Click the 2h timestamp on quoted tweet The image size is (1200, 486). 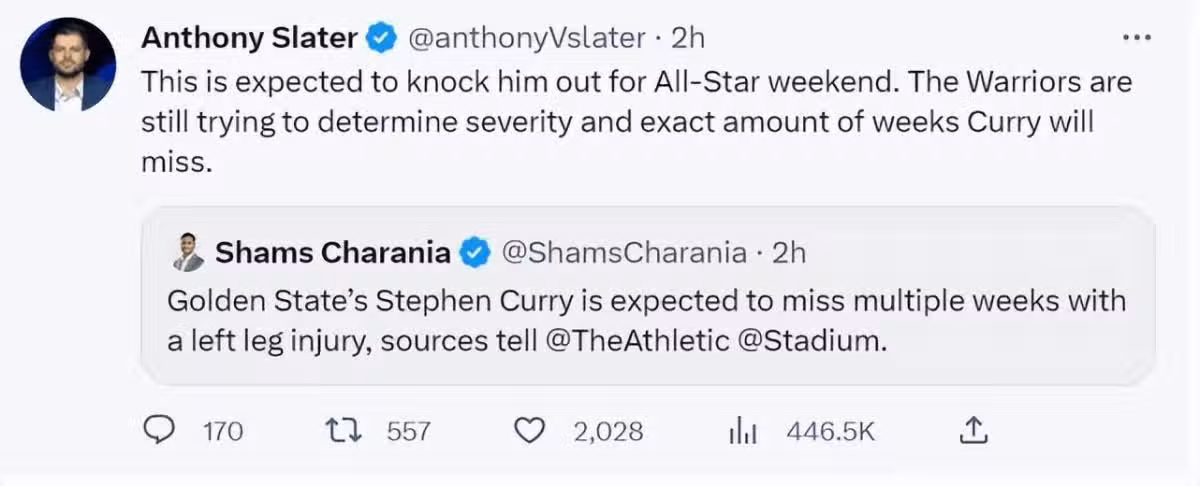coord(787,253)
